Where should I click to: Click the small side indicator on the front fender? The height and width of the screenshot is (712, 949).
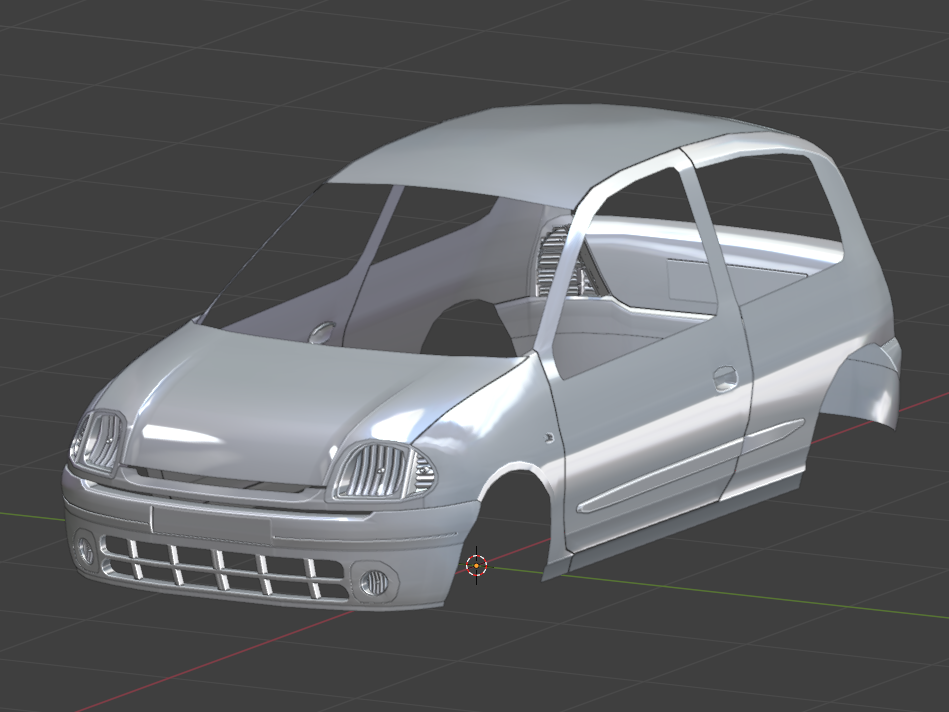[x=549, y=436]
